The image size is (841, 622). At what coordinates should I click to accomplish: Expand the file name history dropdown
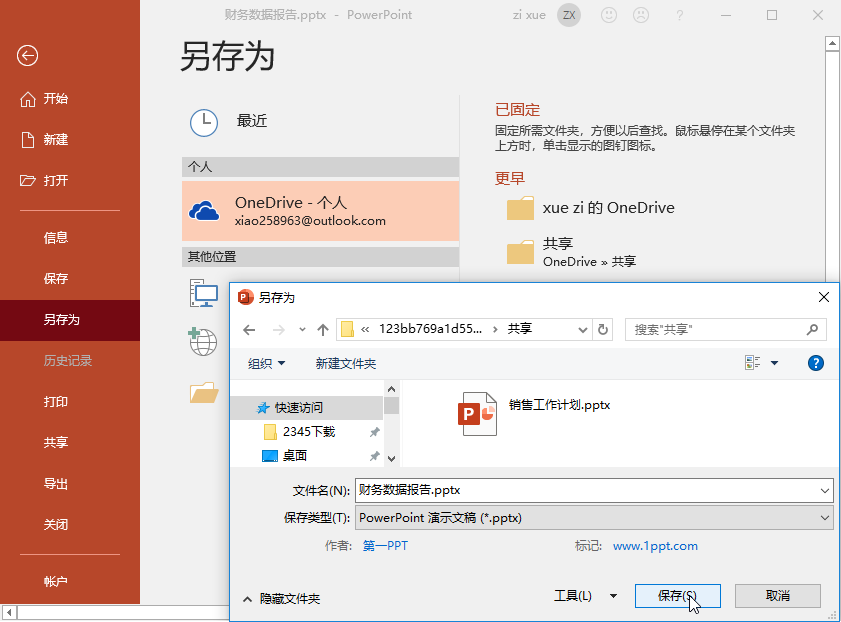point(825,491)
